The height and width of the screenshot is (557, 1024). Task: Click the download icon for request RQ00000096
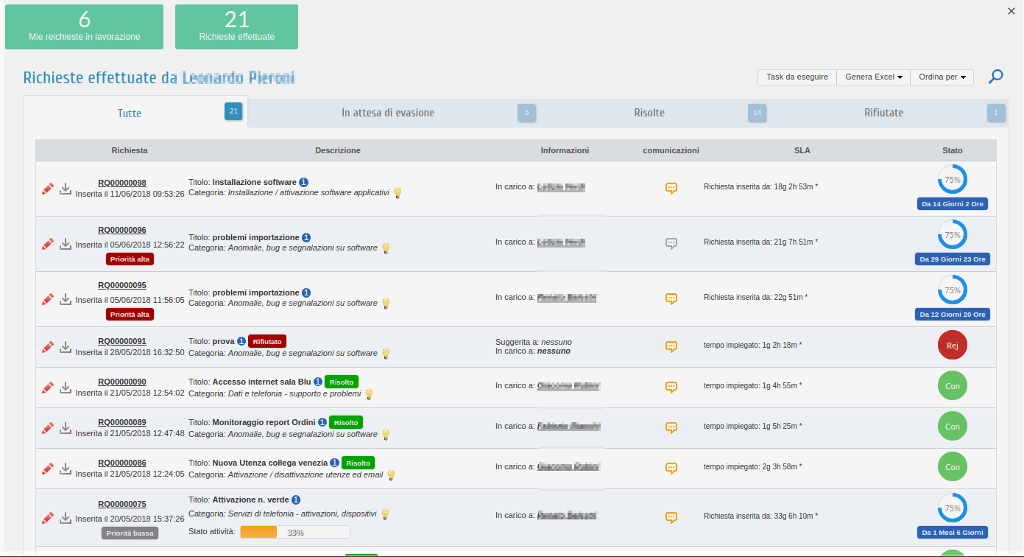coord(66,243)
